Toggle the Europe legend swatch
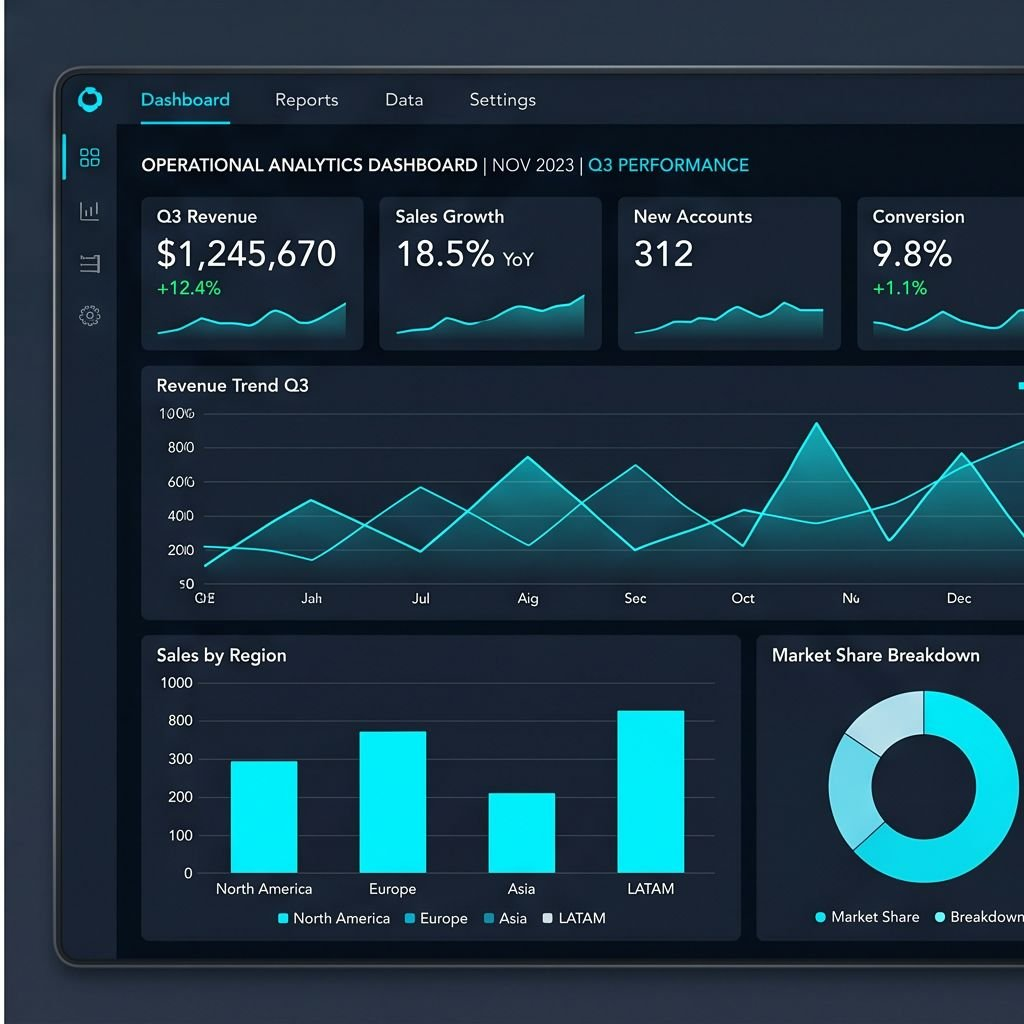Screen dimensions: 1024x1024 pos(410,918)
